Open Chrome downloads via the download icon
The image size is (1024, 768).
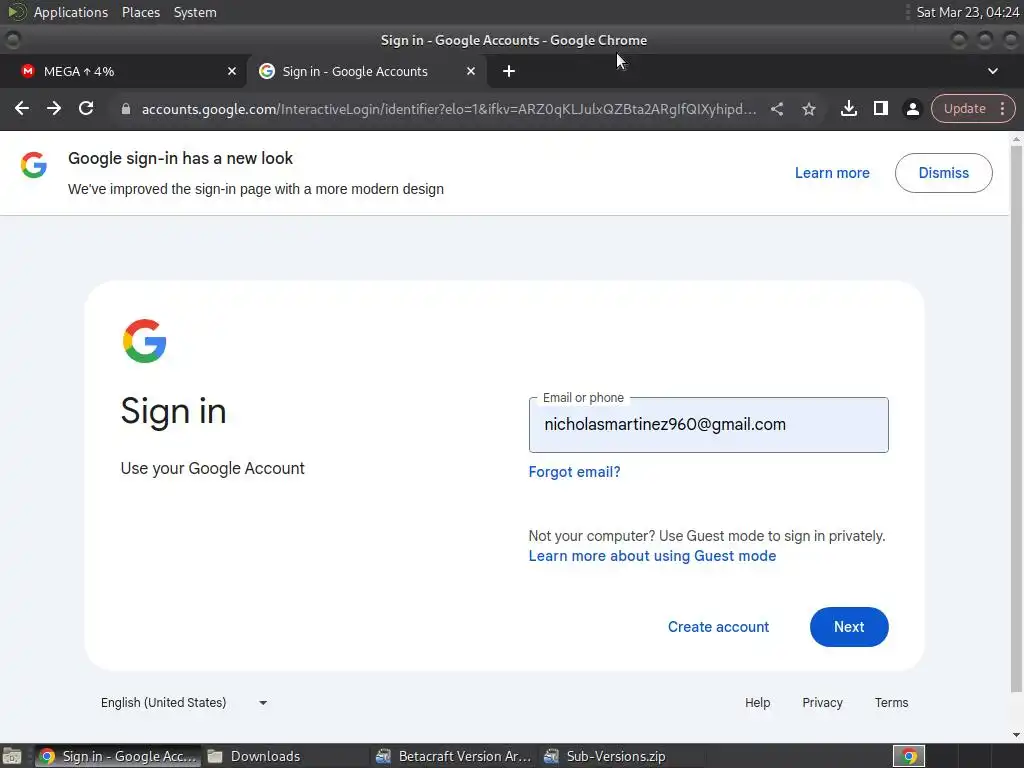tap(848, 108)
